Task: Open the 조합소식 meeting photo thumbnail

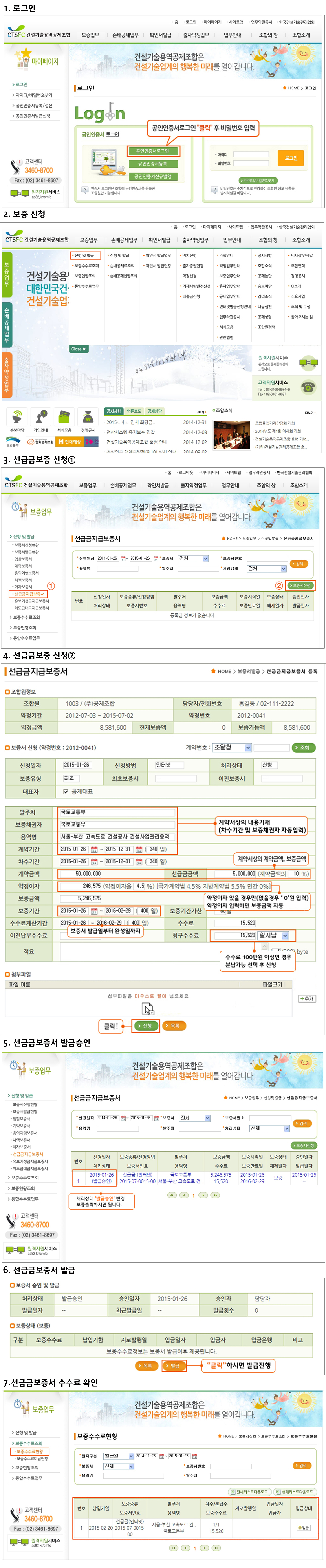Action: pos(232,435)
